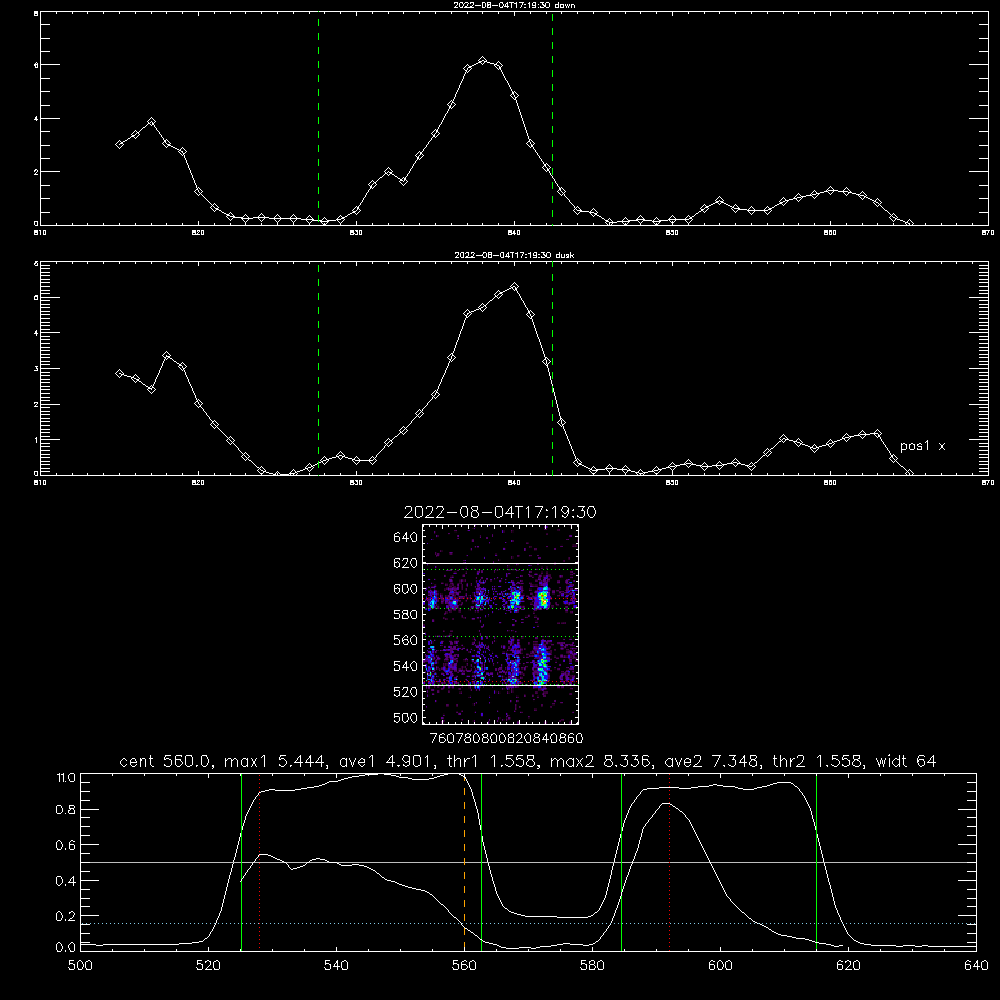Click the green vertical line near 525
The height and width of the screenshot is (1000, 1000).
coord(241,862)
